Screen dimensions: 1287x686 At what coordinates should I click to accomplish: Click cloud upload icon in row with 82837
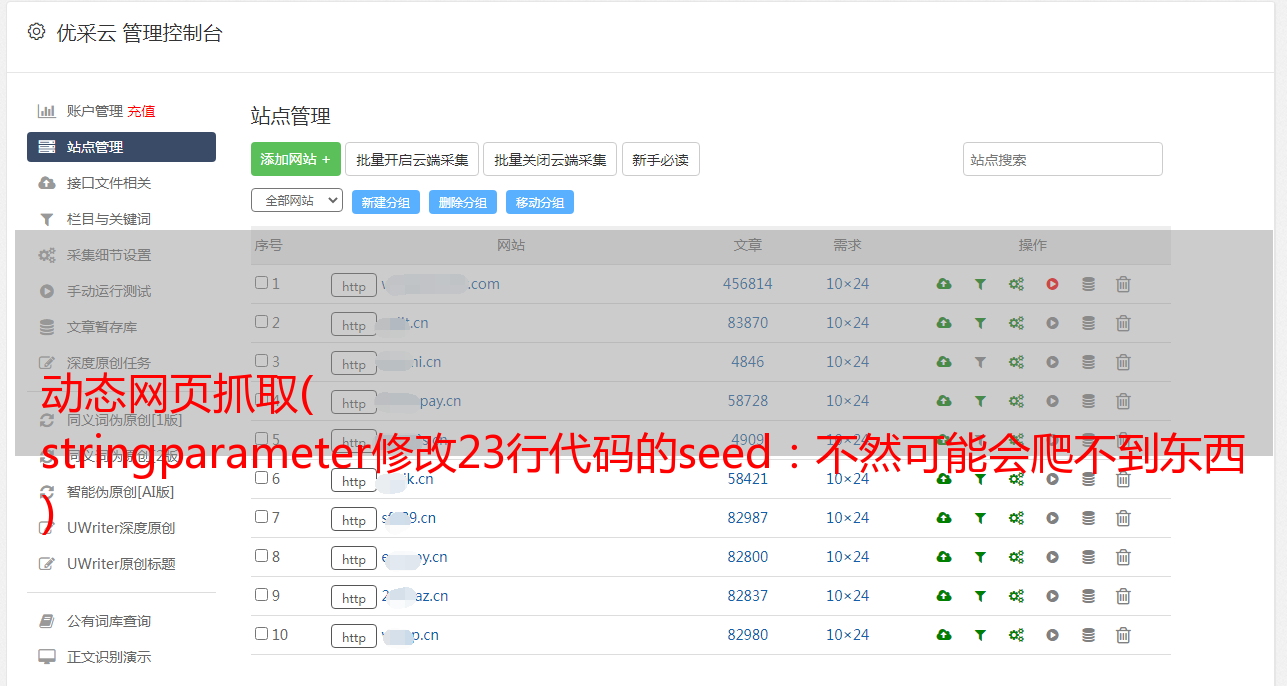[x=944, y=596]
